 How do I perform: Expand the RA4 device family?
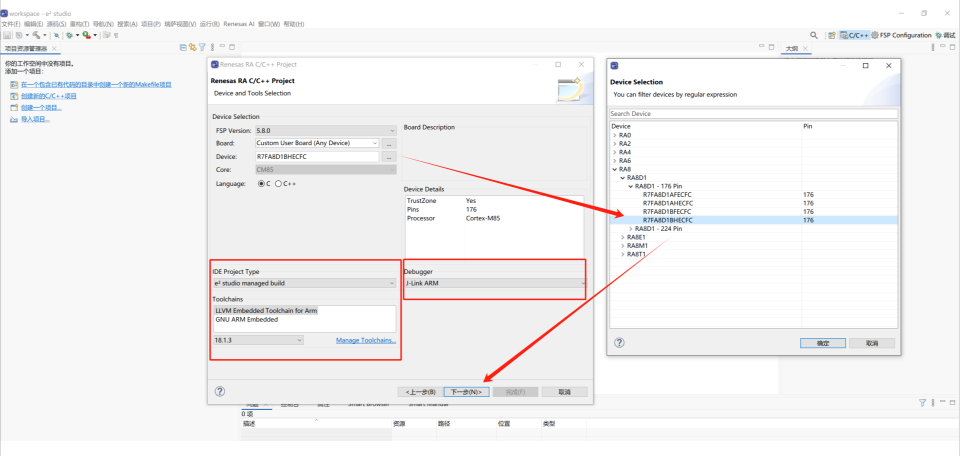pos(615,152)
